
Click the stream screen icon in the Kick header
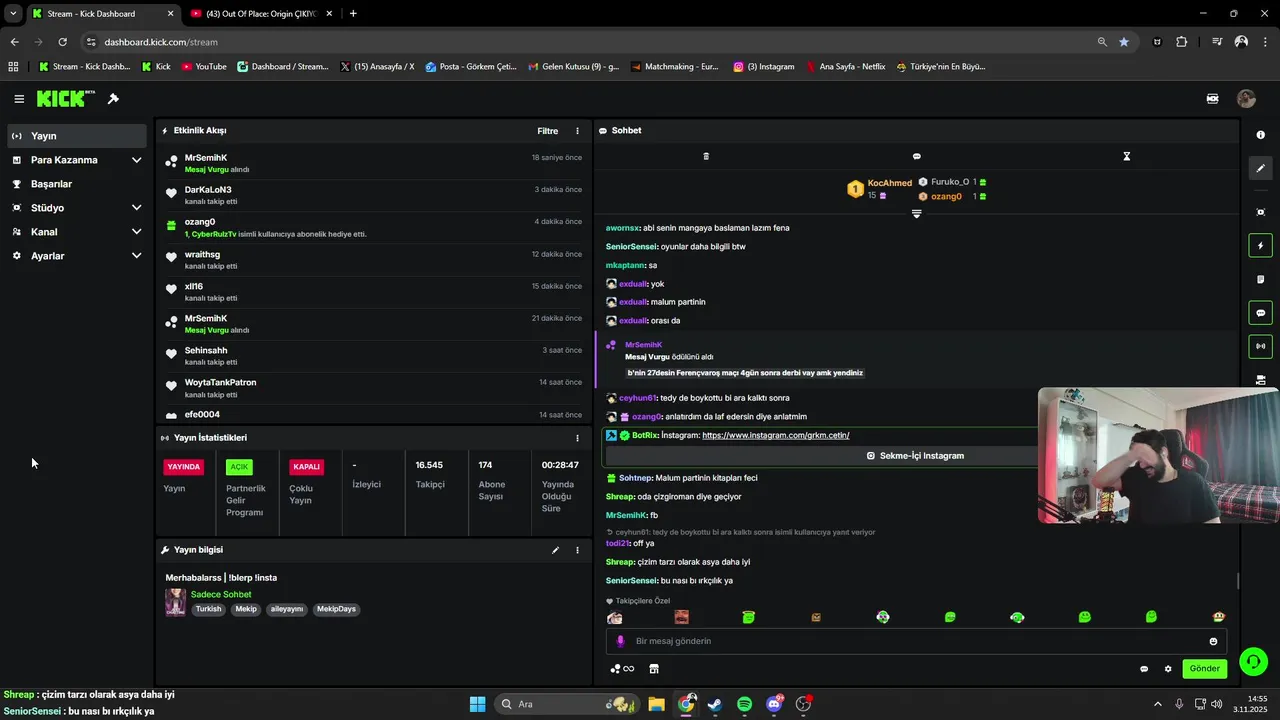[x=1212, y=99]
